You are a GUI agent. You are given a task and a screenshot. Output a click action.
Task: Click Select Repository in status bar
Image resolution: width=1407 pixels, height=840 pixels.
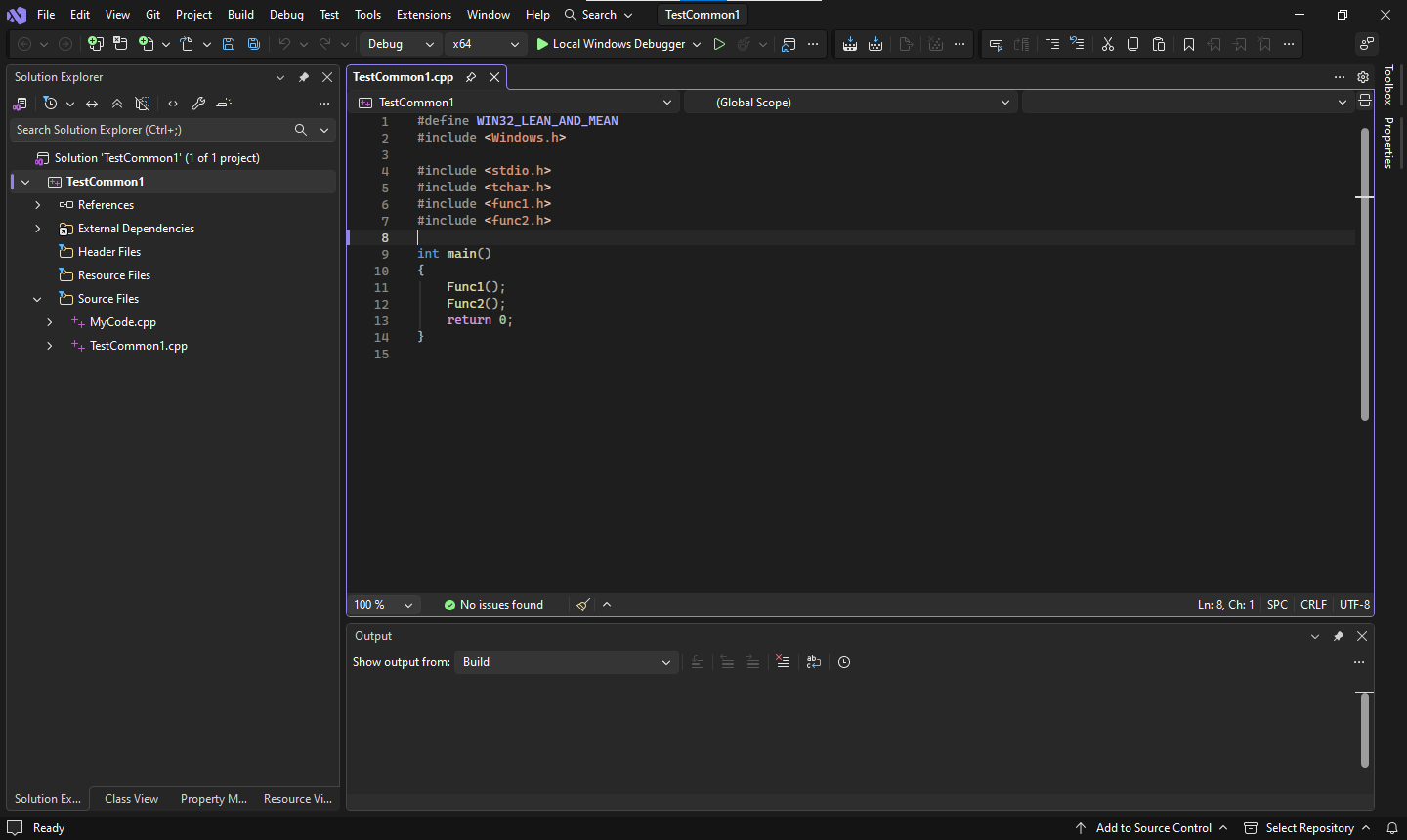[1307, 828]
